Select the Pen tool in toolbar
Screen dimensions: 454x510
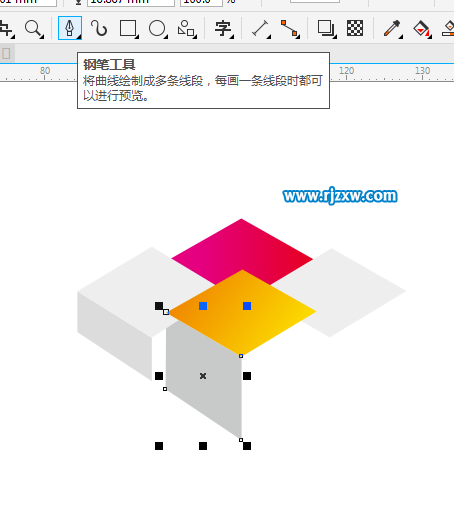70,28
